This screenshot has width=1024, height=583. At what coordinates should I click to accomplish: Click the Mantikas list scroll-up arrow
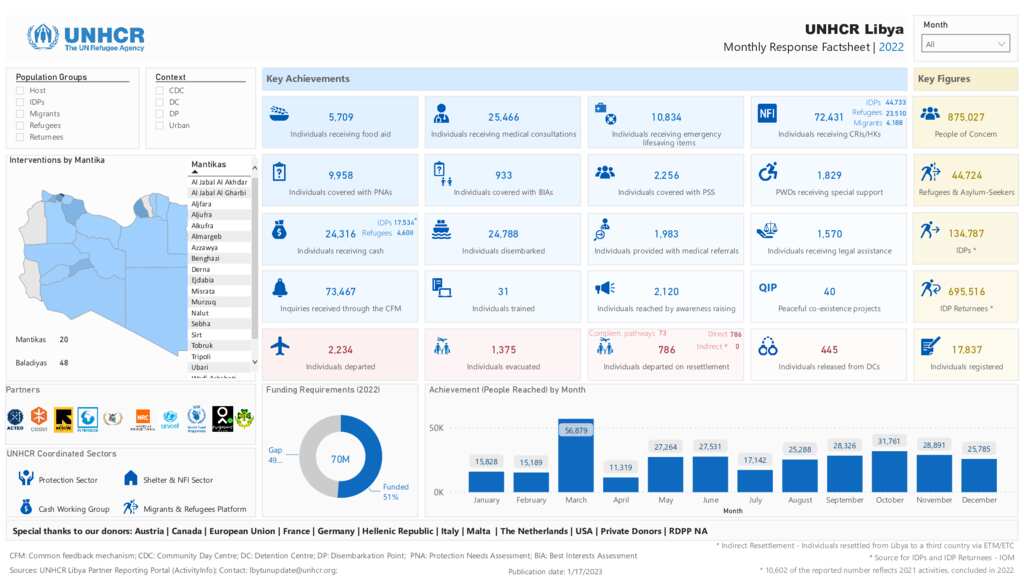[x=255, y=168]
